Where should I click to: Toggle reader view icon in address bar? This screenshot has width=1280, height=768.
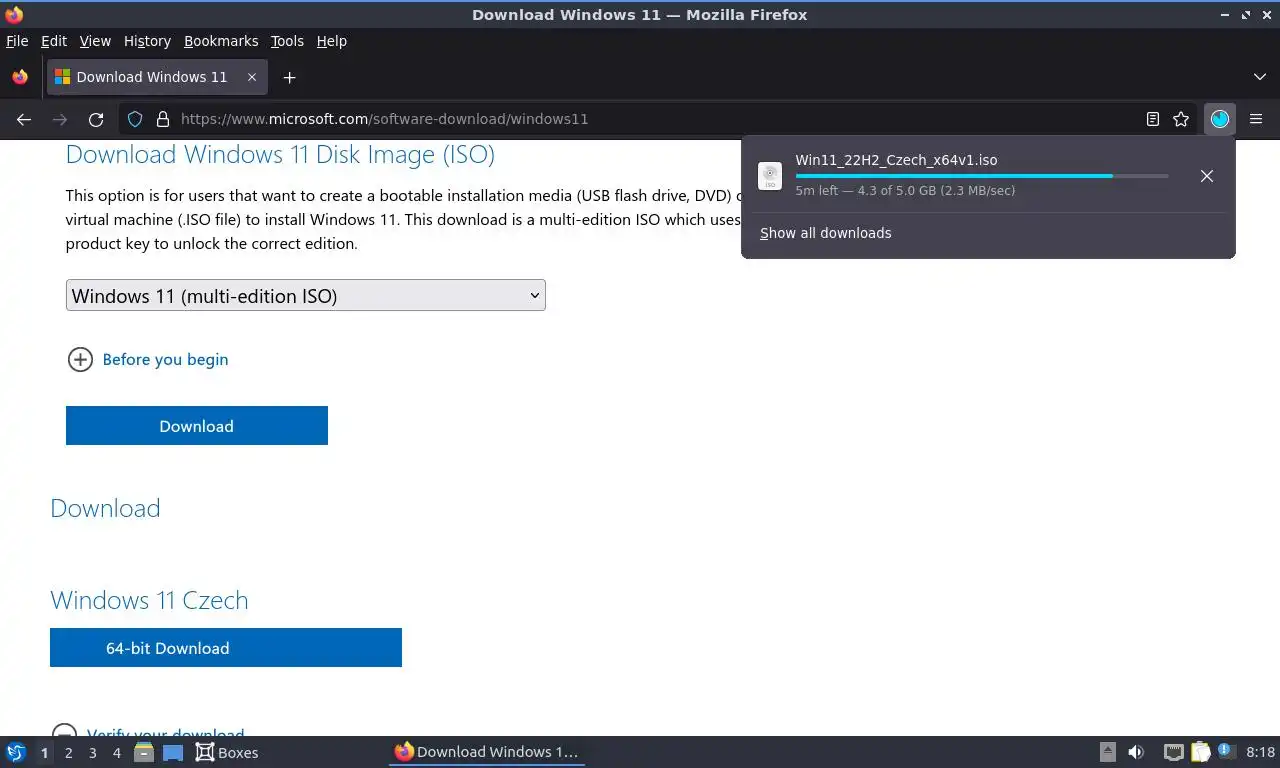point(1152,119)
